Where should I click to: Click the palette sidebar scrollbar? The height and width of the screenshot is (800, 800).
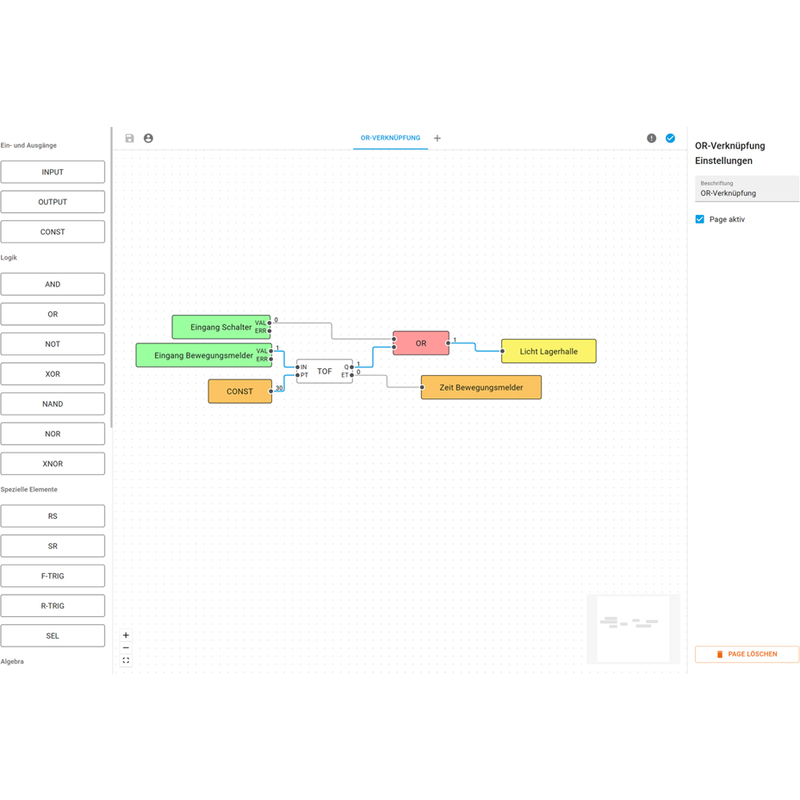pyautogui.click(x=111, y=277)
